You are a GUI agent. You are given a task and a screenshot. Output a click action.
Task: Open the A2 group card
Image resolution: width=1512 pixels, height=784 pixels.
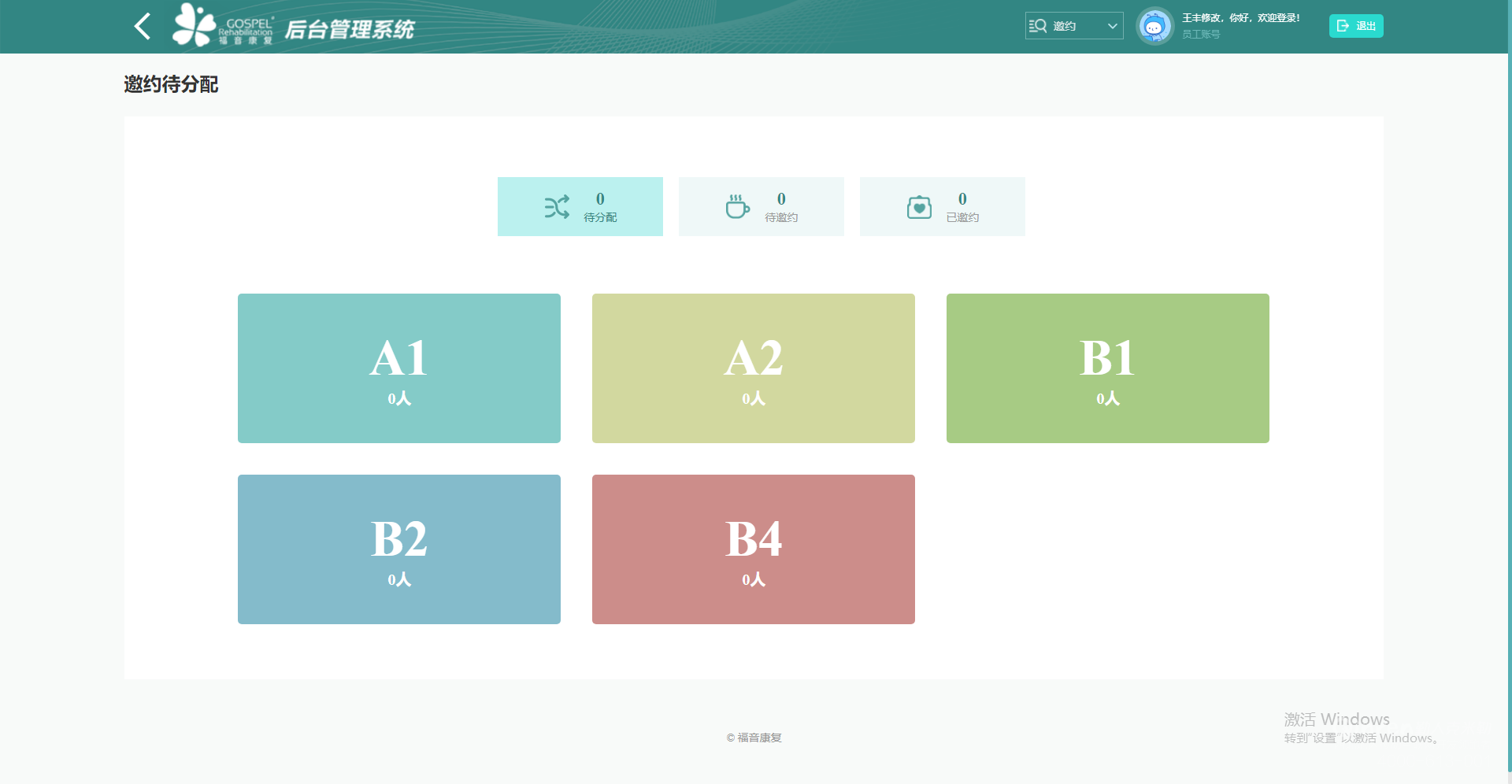[754, 368]
